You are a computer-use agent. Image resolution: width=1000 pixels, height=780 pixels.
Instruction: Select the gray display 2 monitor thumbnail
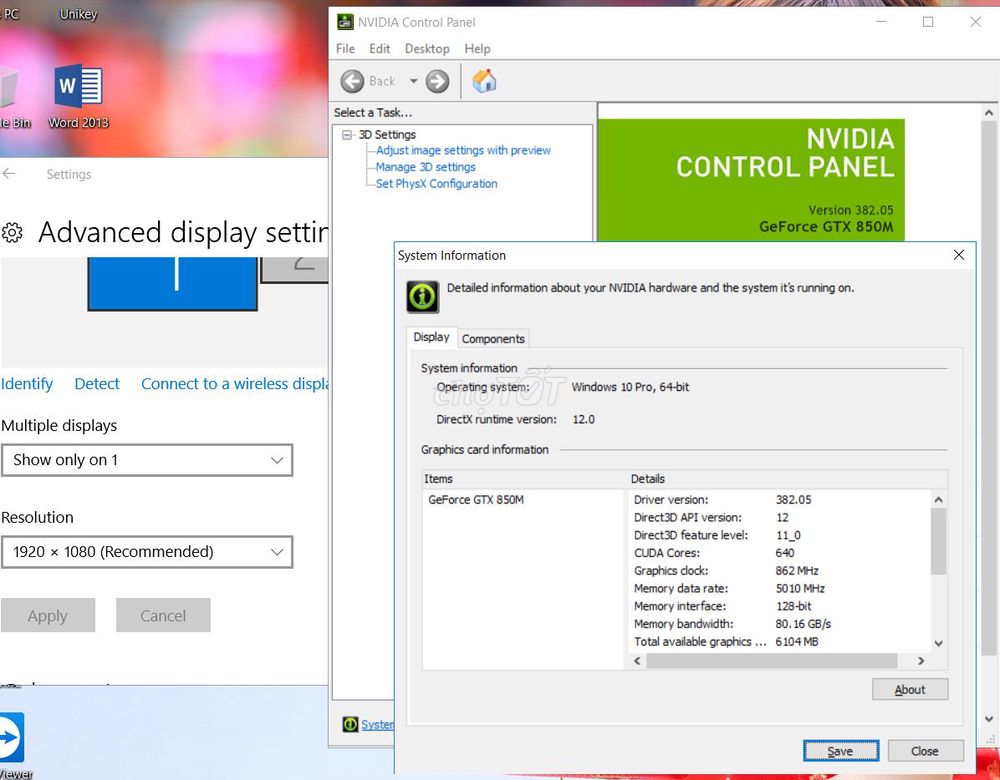(x=295, y=269)
